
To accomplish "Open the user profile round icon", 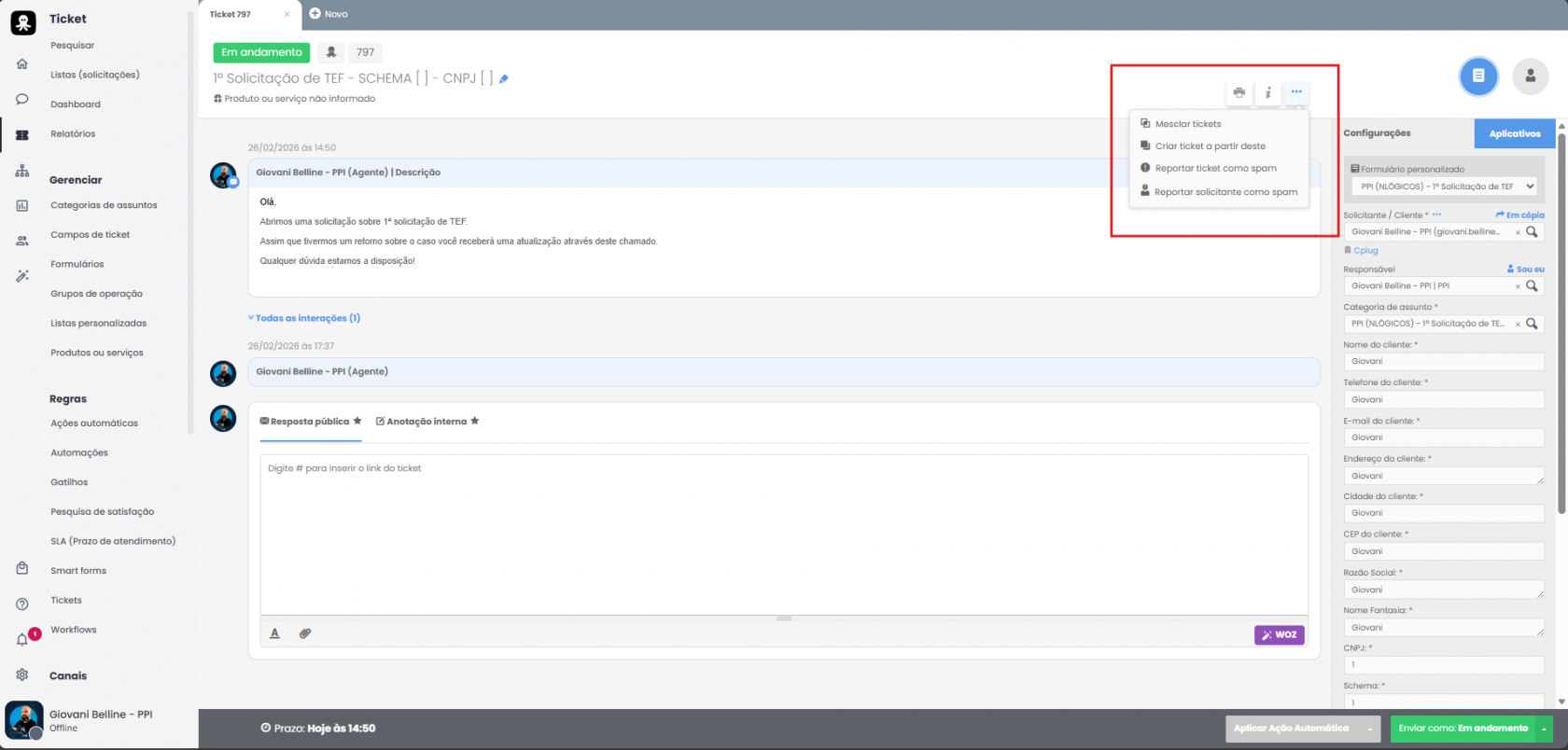I will [1531, 76].
